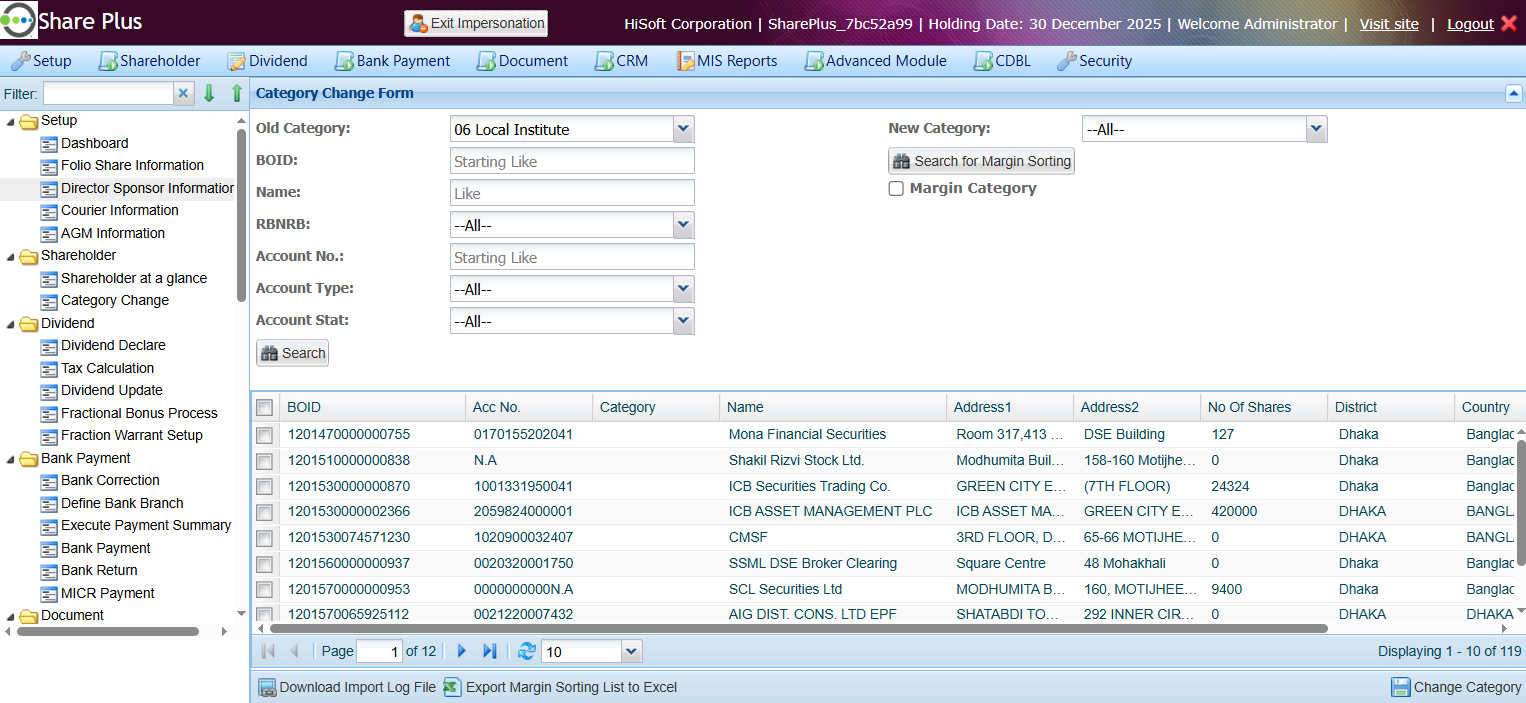Check the row for SCL Securities Ltd
Screen dimensions: 1526x703
(264, 590)
